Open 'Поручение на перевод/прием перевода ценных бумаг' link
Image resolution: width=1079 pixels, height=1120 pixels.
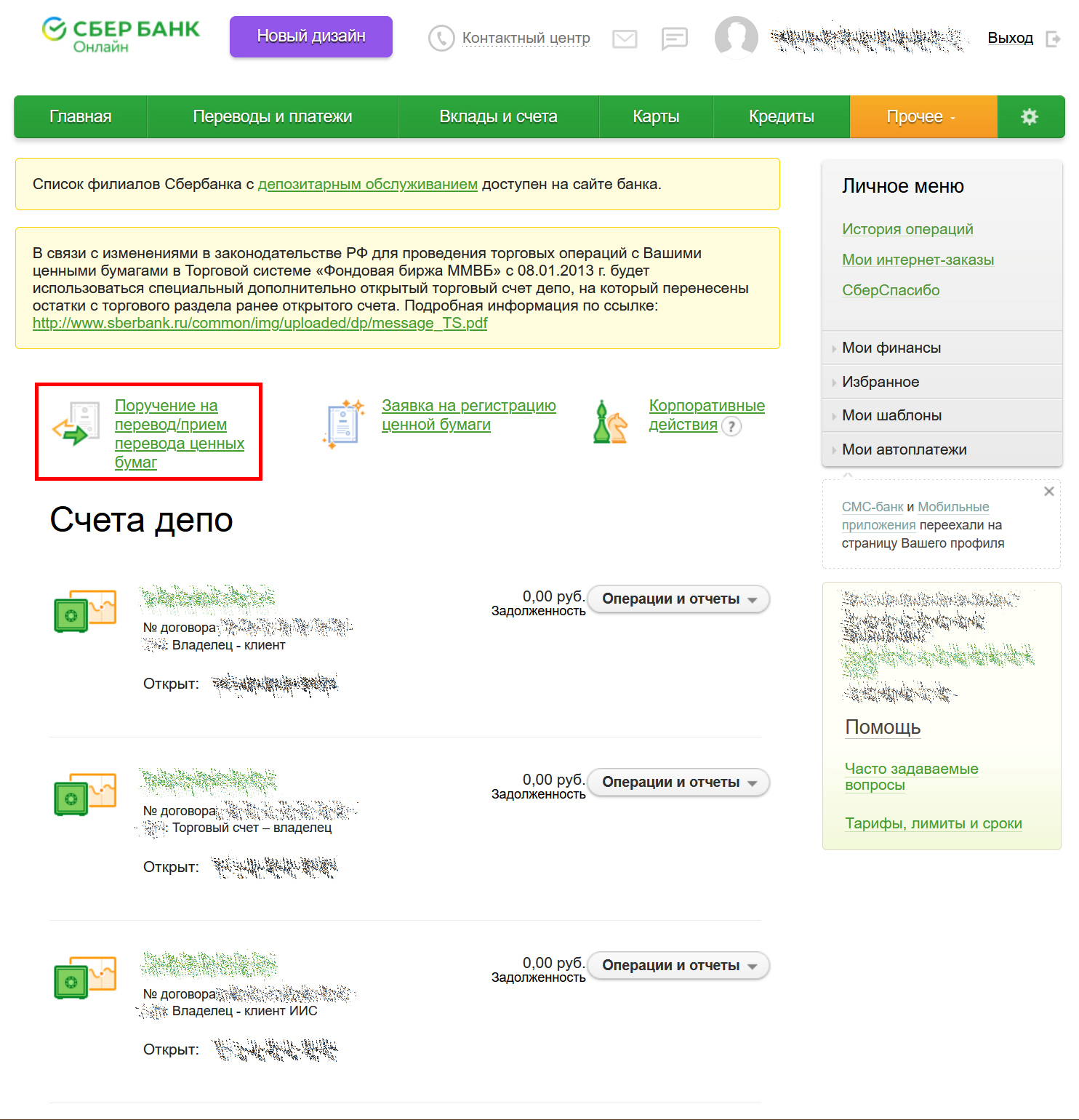(x=180, y=433)
